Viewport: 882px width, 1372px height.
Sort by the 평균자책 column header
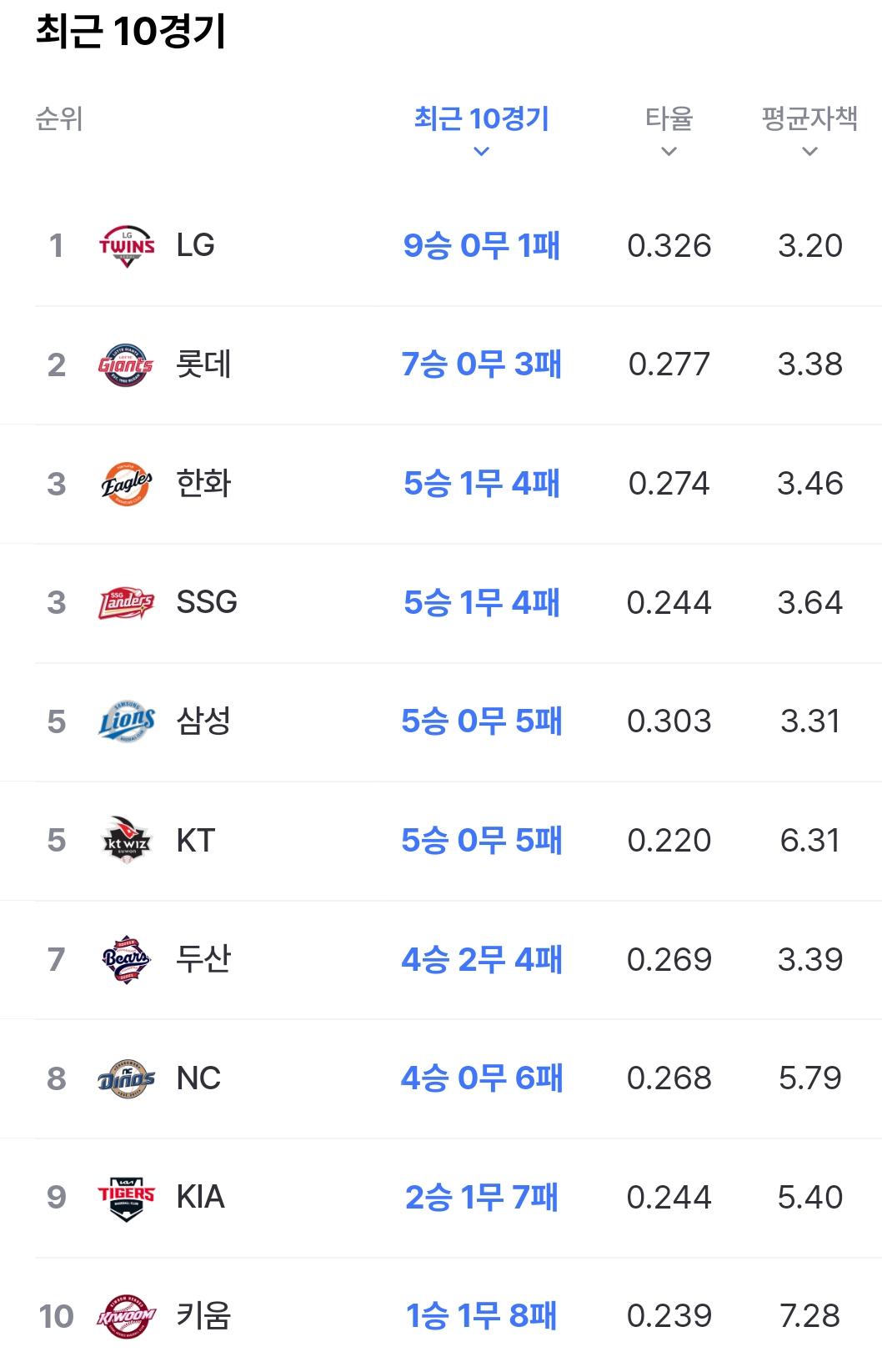click(x=809, y=118)
